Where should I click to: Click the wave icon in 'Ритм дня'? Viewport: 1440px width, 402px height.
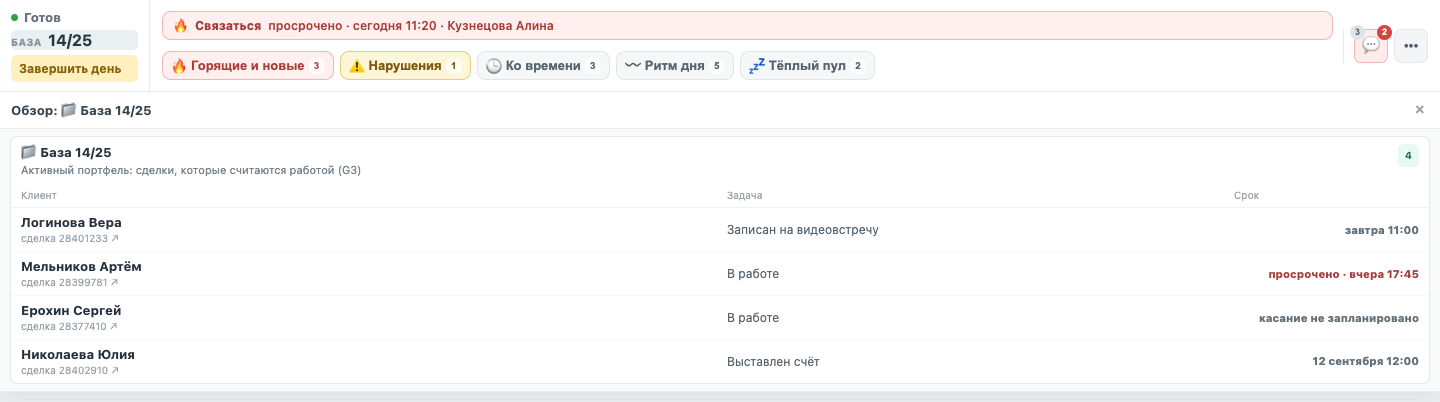tap(633, 66)
